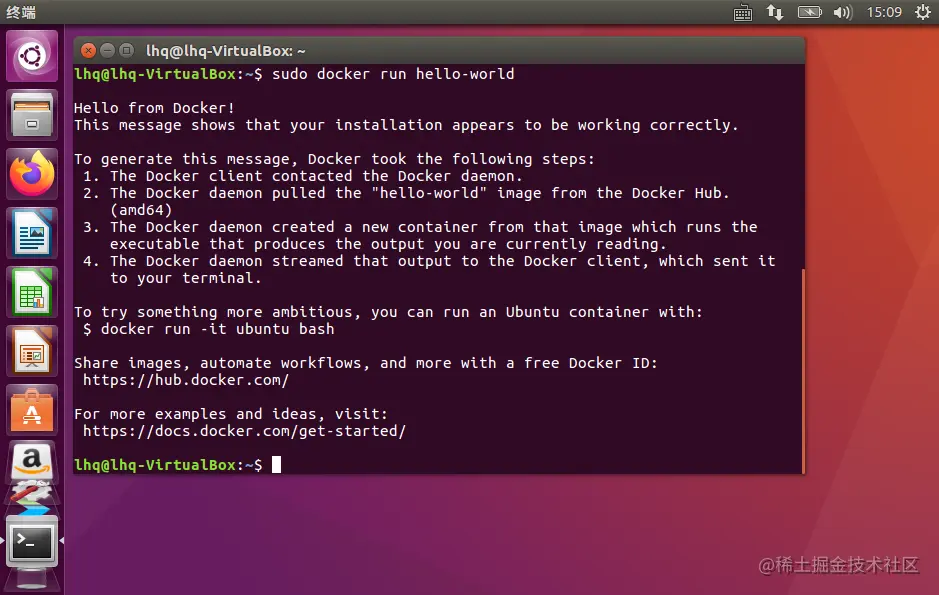Open the Files manager from the launcher

point(32,115)
